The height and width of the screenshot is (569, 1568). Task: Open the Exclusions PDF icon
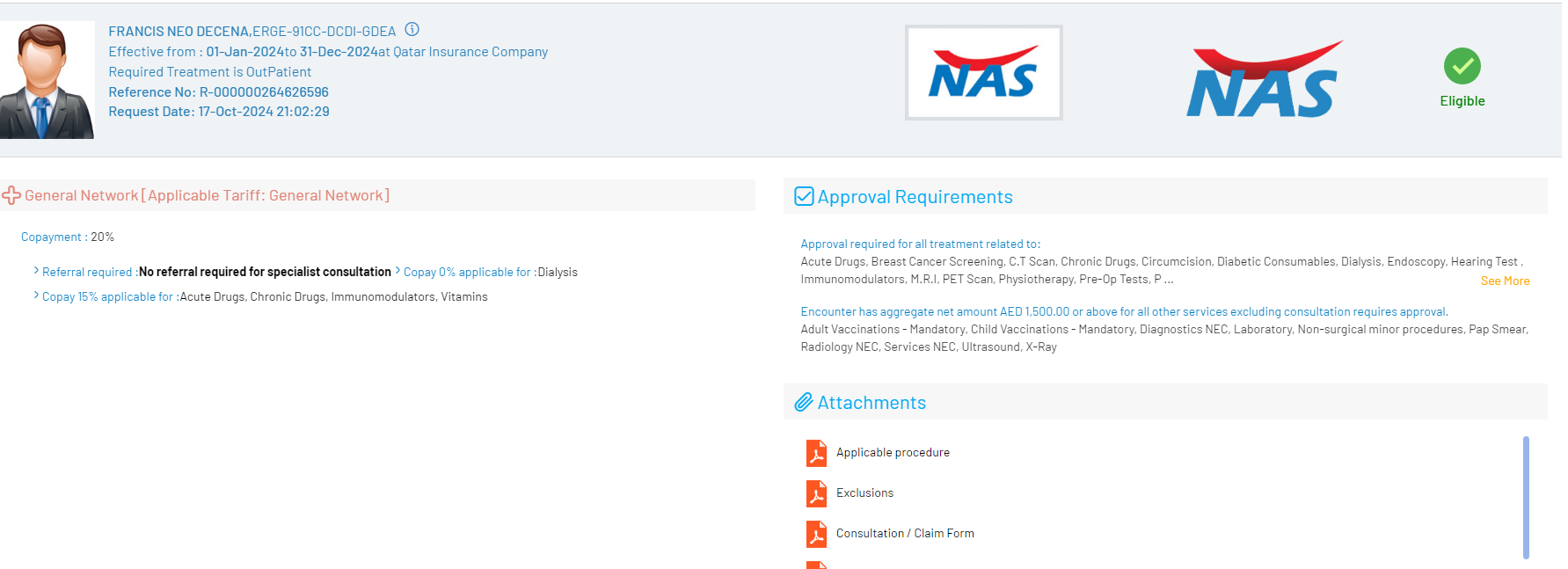(816, 493)
